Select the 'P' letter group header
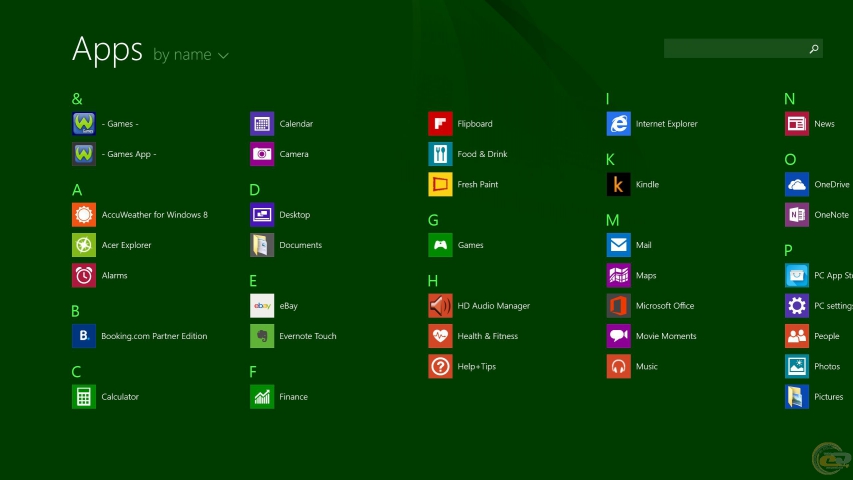 pyautogui.click(x=788, y=250)
